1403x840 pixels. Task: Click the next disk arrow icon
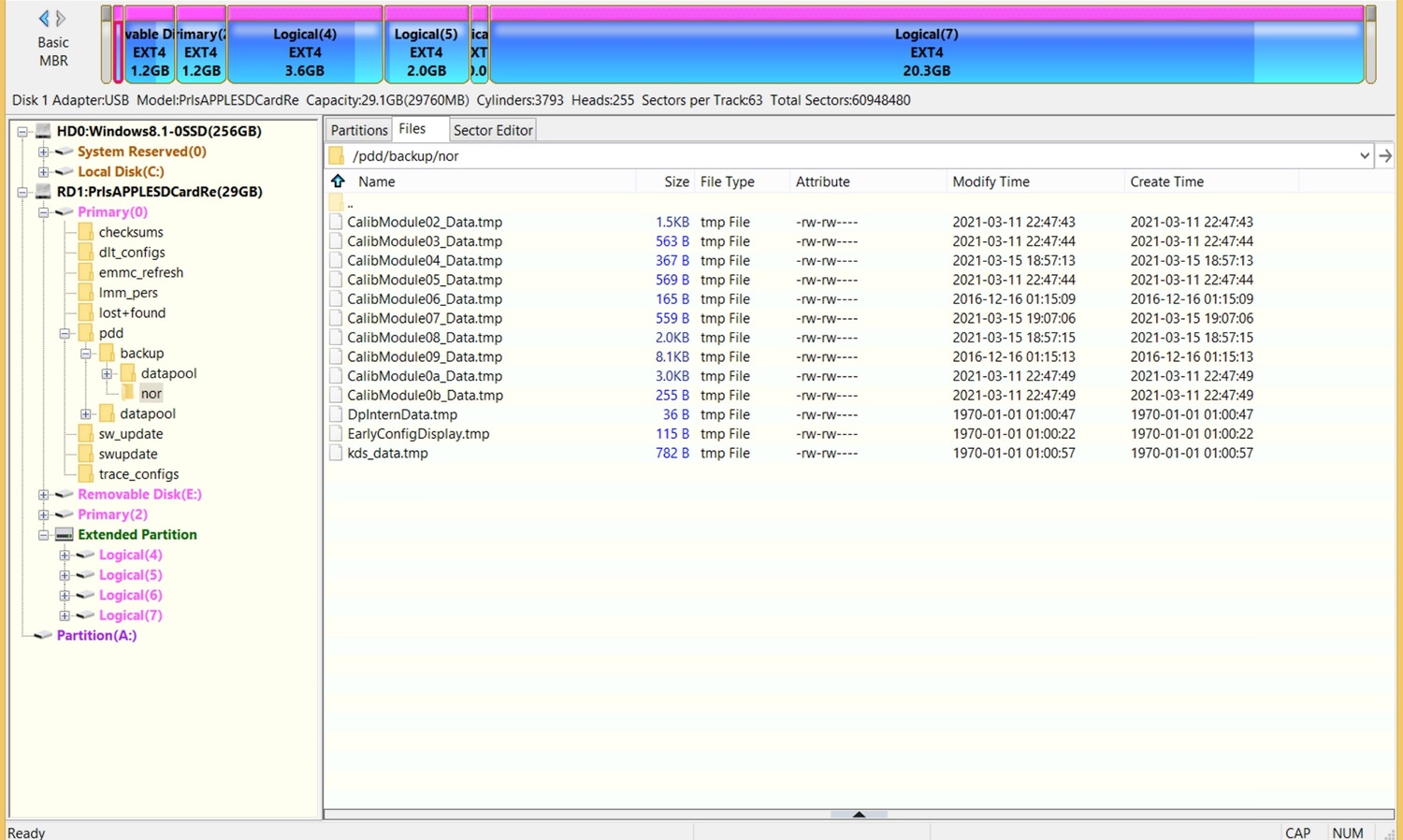click(61, 18)
